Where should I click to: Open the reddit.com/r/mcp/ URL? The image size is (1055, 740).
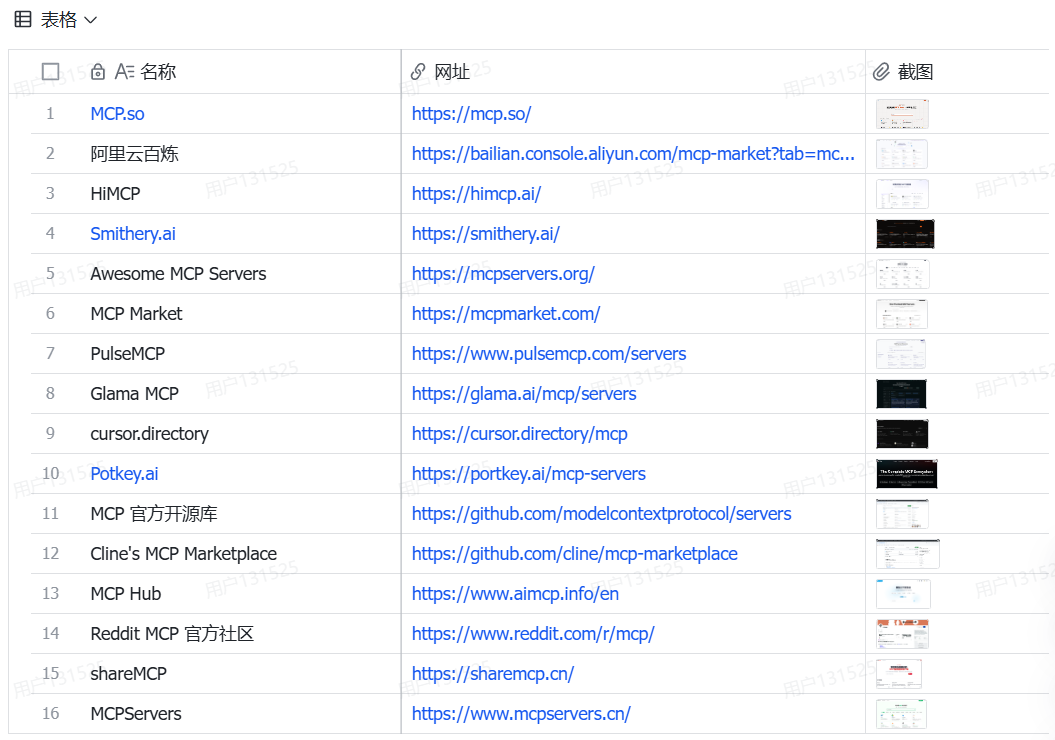533,634
